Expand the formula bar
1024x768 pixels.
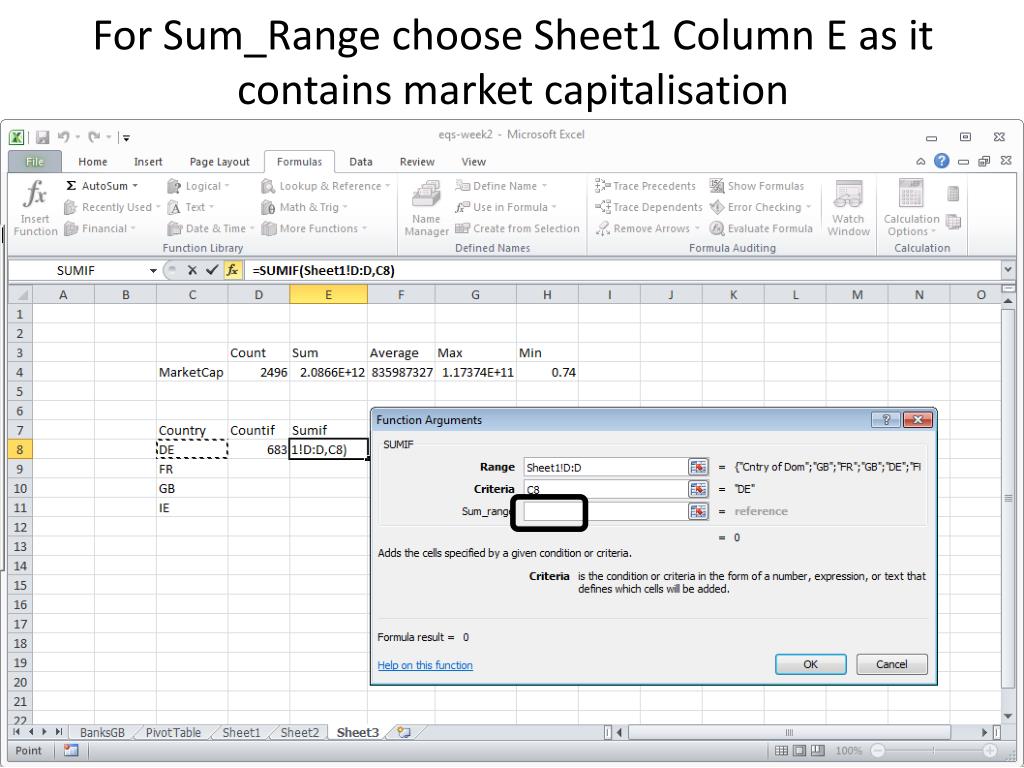click(1008, 269)
